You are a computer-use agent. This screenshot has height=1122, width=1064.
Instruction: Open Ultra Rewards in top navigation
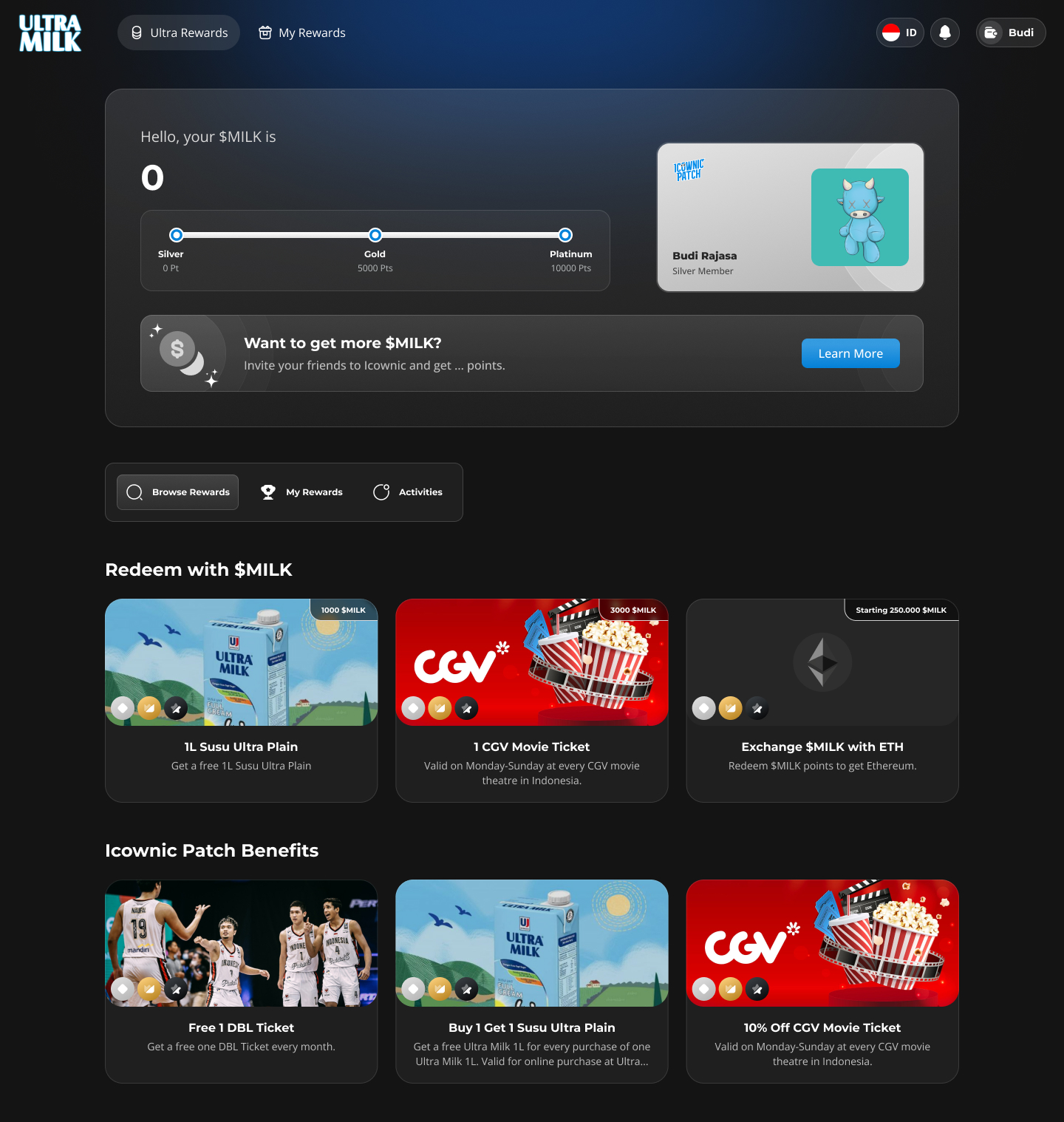[x=179, y=33]
